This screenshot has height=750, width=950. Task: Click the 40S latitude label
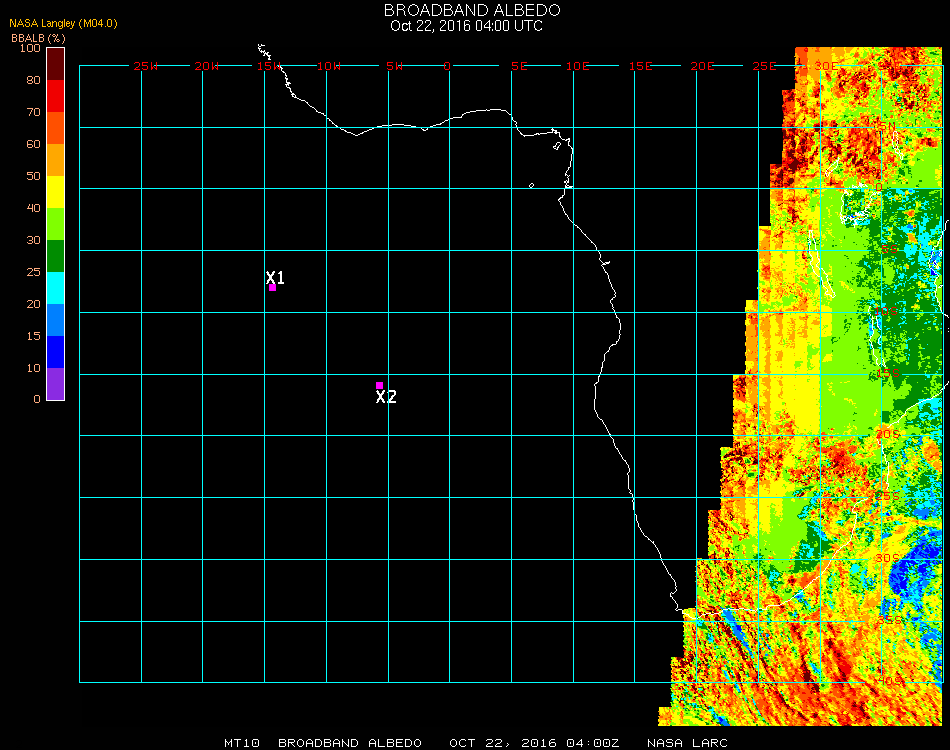[x=889, y=681]
